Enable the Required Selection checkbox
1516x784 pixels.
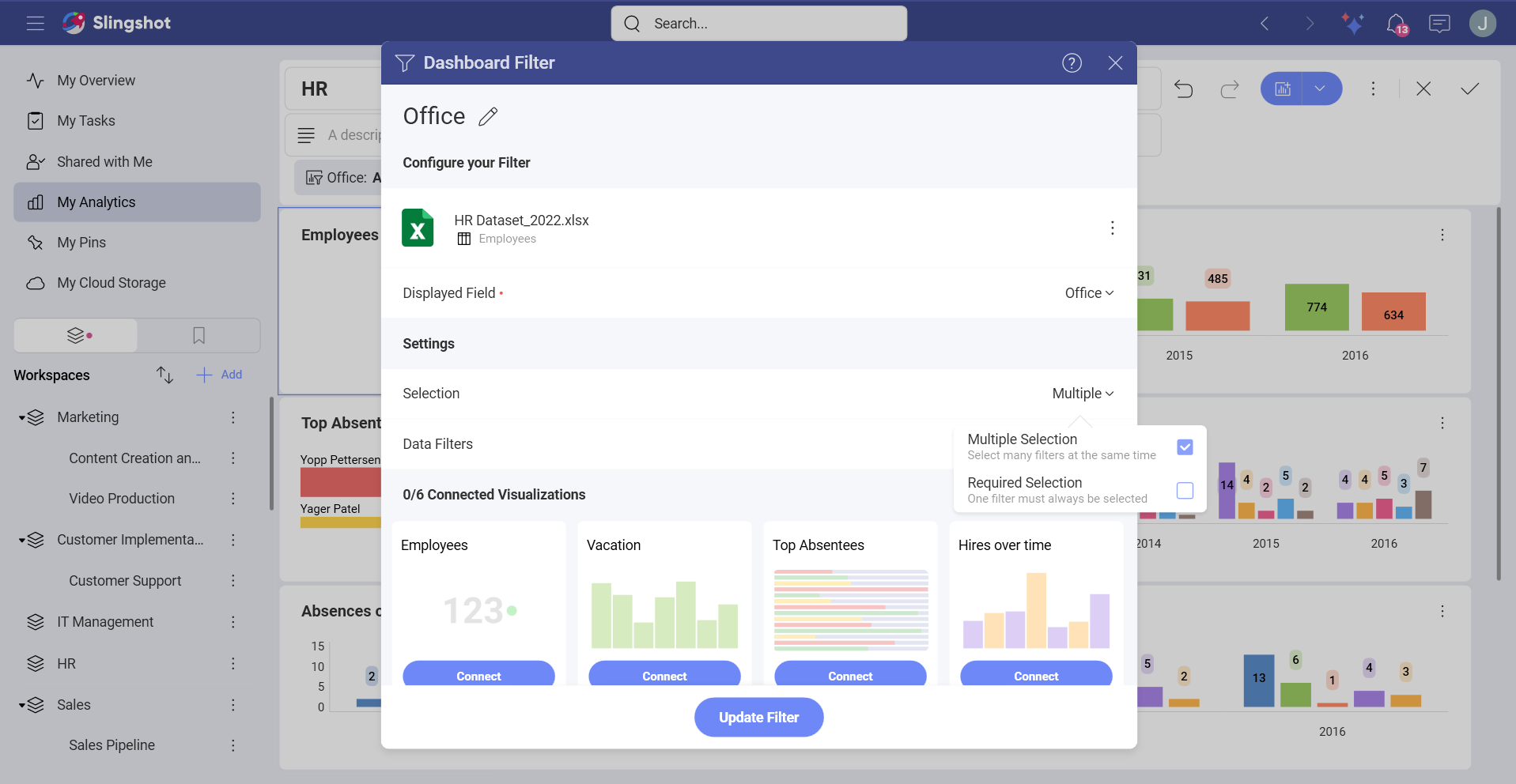(x=1184, y=491)
